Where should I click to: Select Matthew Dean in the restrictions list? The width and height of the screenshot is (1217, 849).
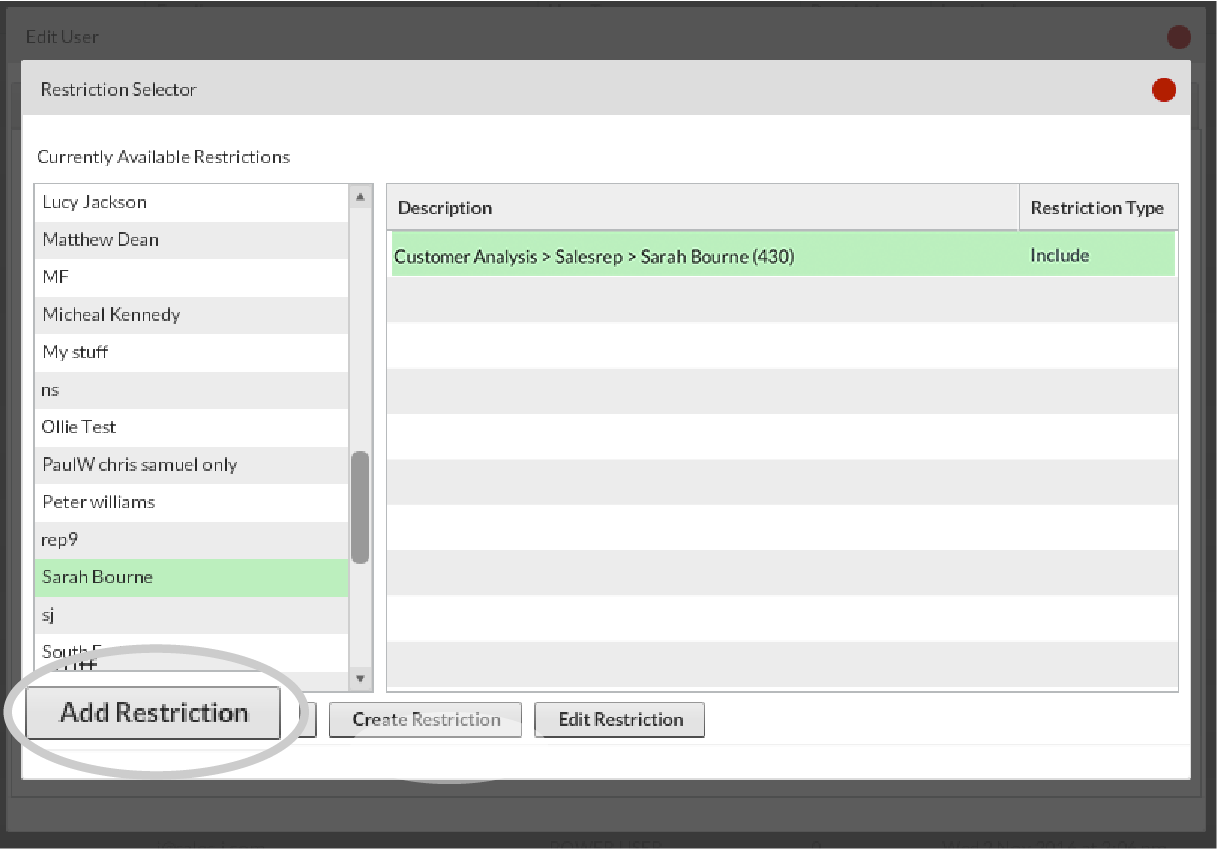pyautogui.click(x=191, y=240)
